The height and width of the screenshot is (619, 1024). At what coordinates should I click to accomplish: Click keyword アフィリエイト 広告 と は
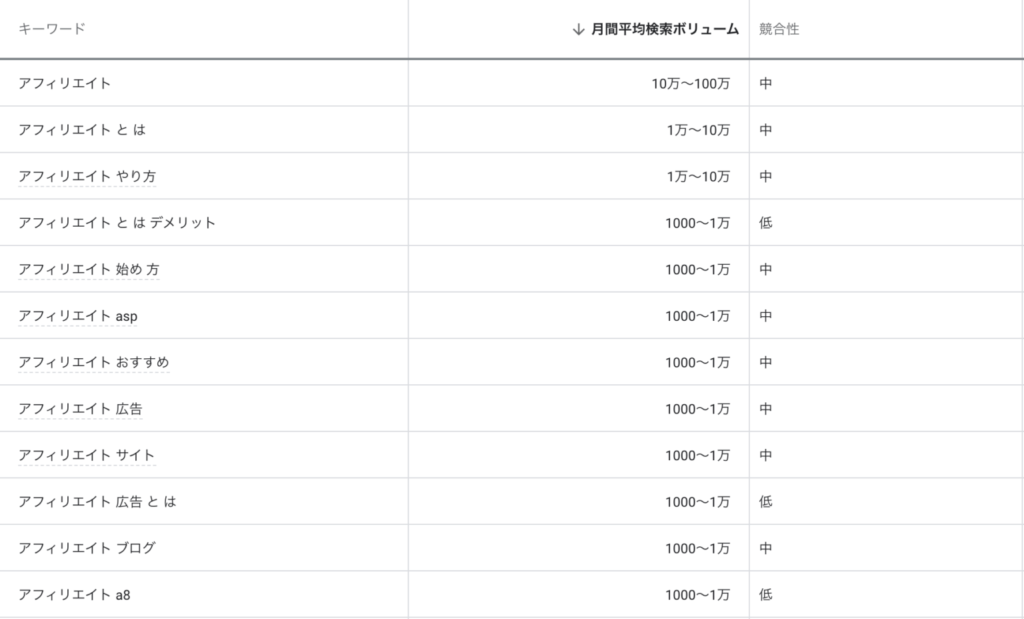pos(97,501)
